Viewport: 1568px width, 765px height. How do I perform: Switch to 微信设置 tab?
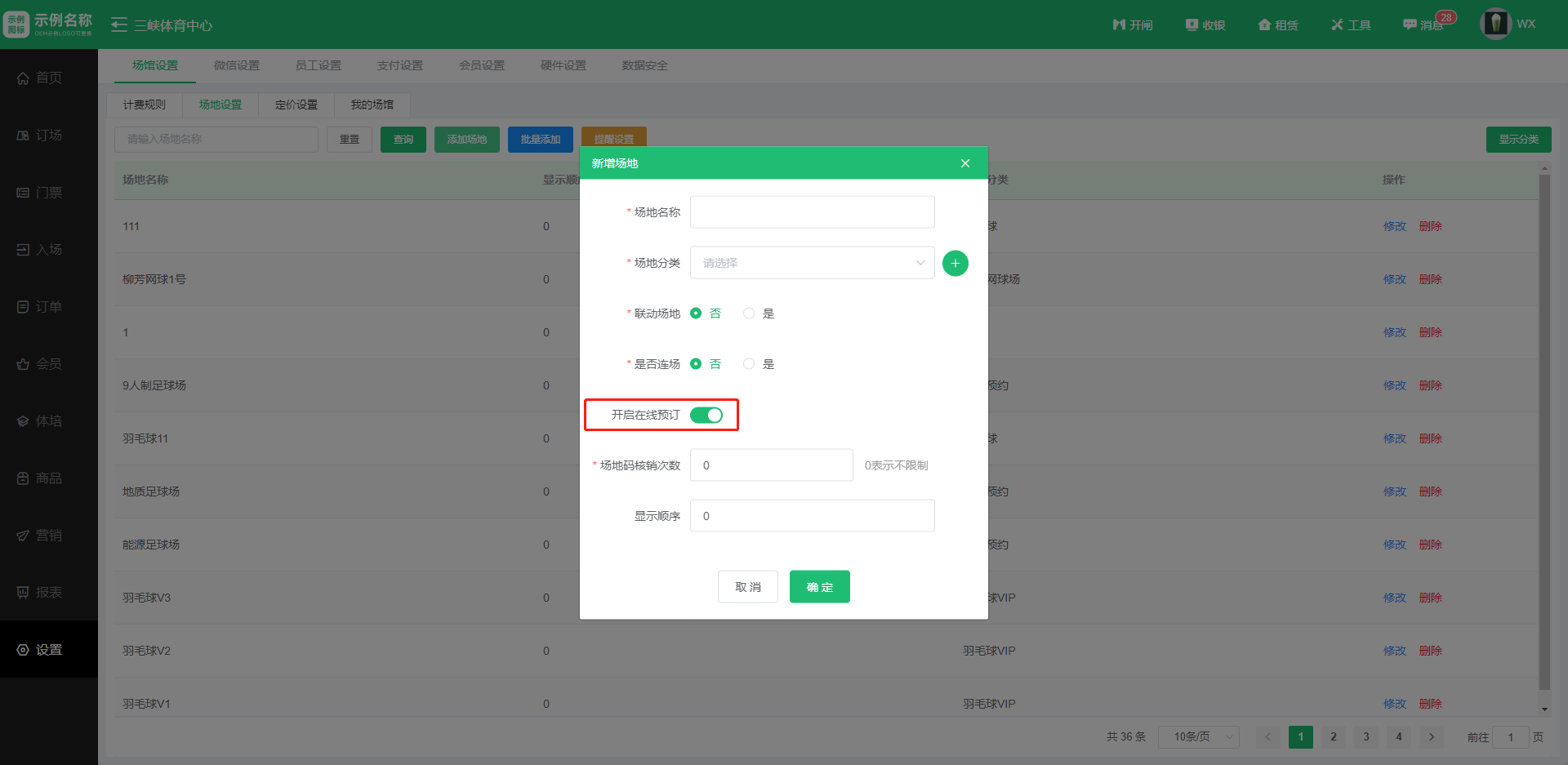point(237,65)
